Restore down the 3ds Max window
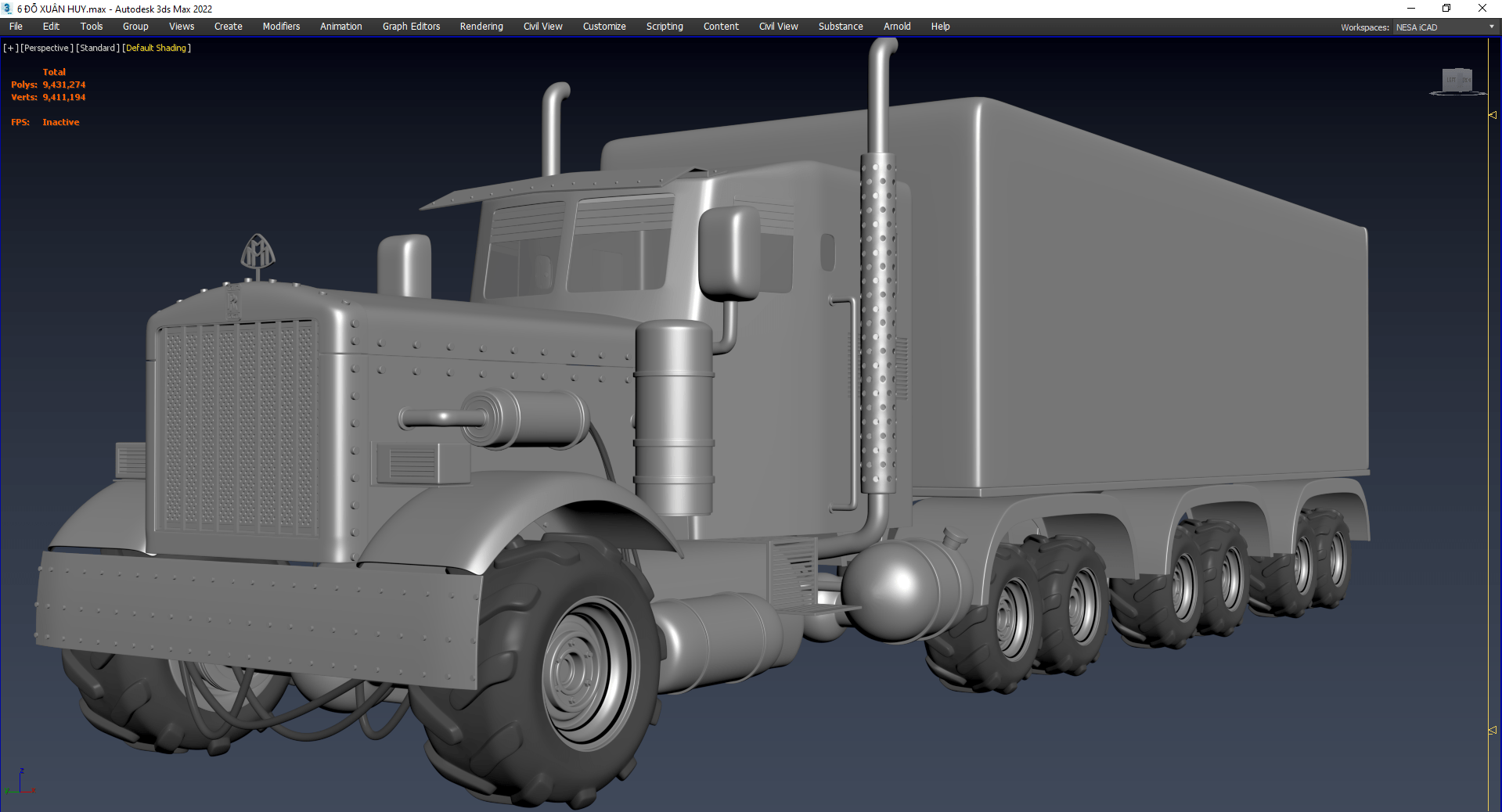Viewport: 1502px width, 812px height. 1446,9
